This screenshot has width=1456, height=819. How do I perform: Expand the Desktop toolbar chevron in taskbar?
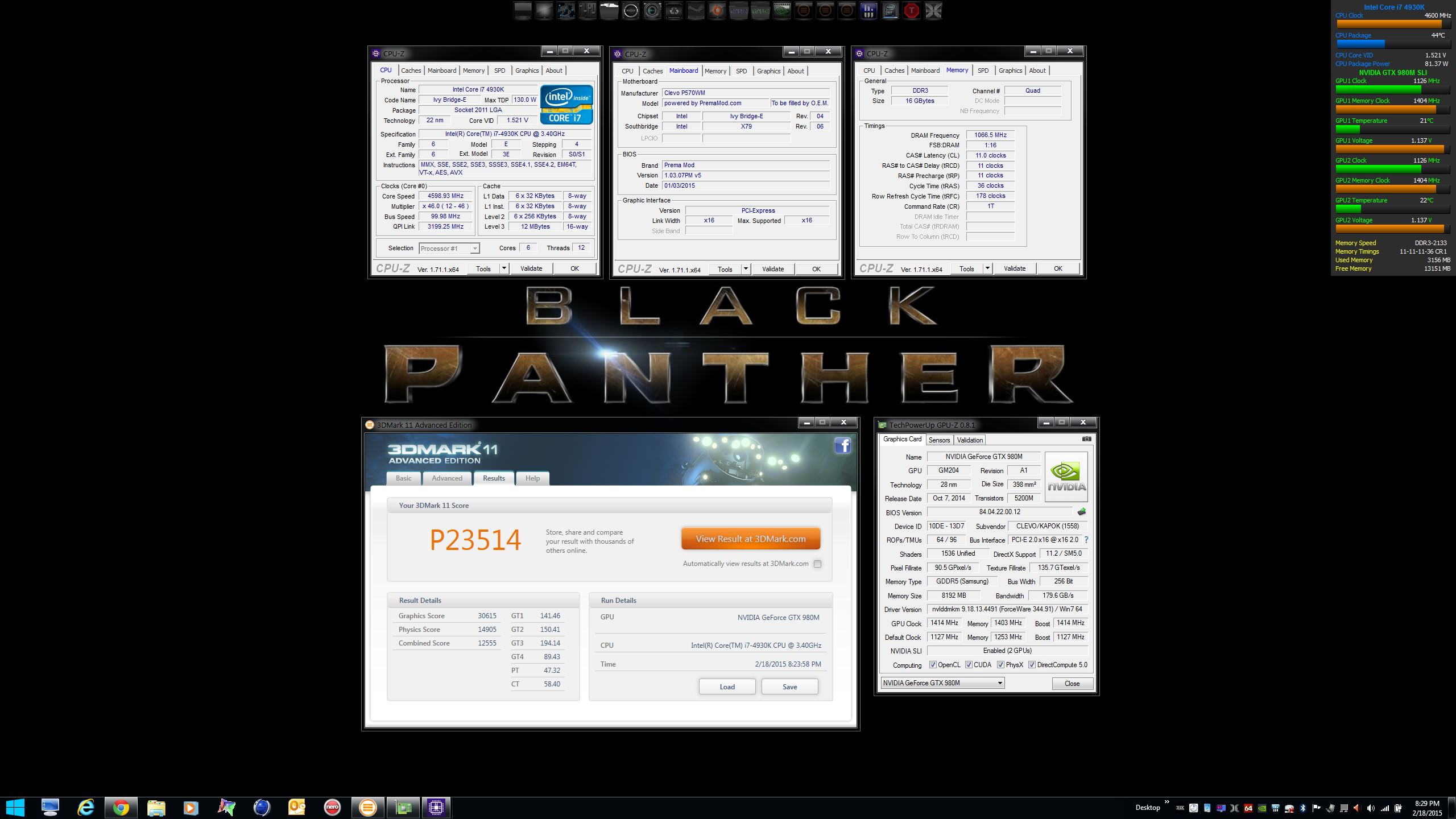point(1167,803)
